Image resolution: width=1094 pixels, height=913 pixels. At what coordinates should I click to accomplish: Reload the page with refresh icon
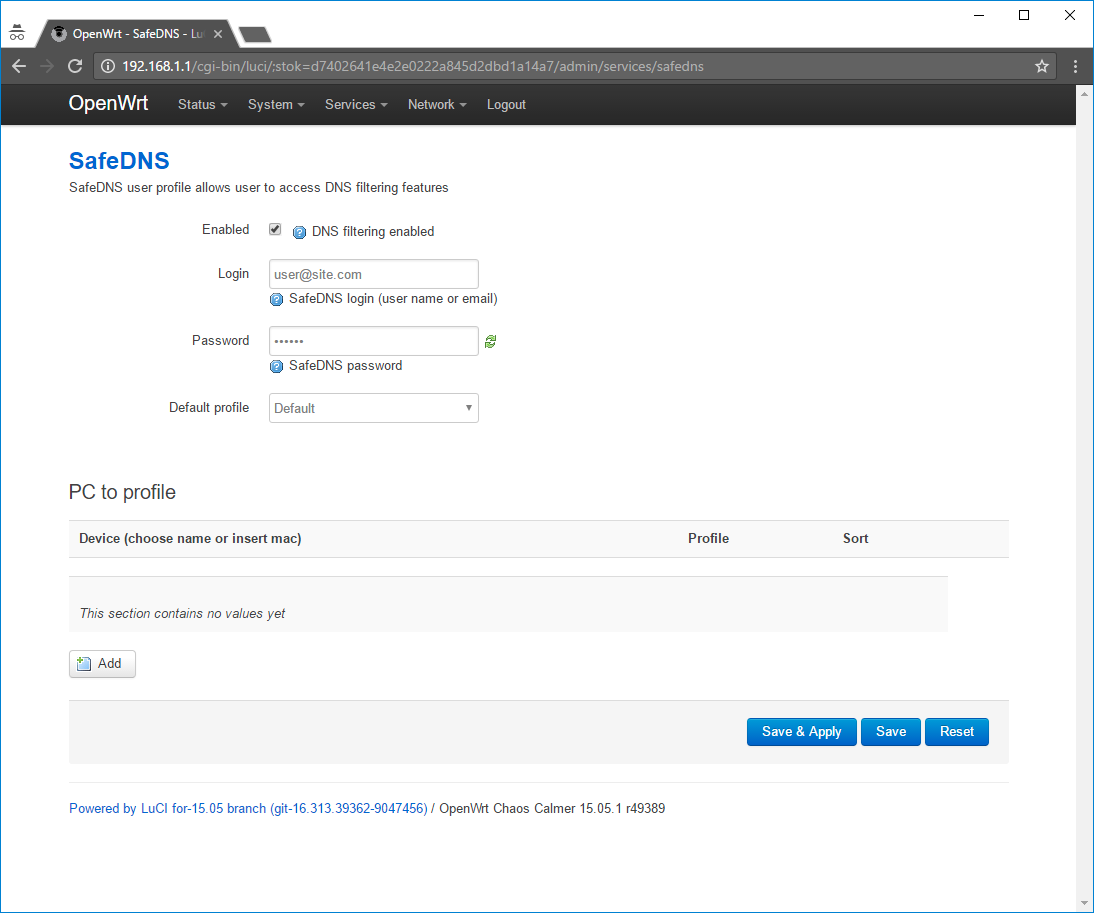(75, 66)
